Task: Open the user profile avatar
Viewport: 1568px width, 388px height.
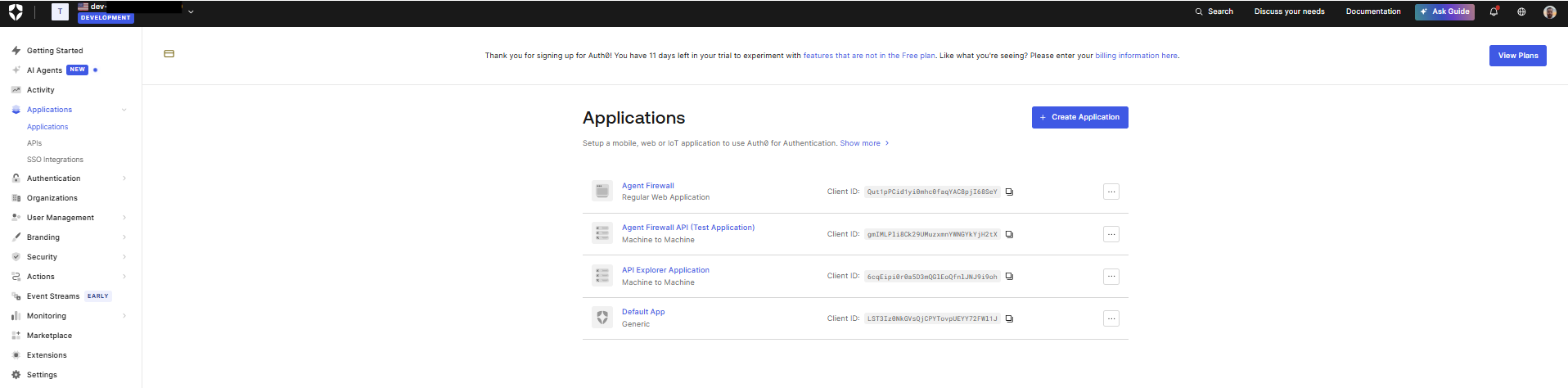Action: (x=1549, y=11)
